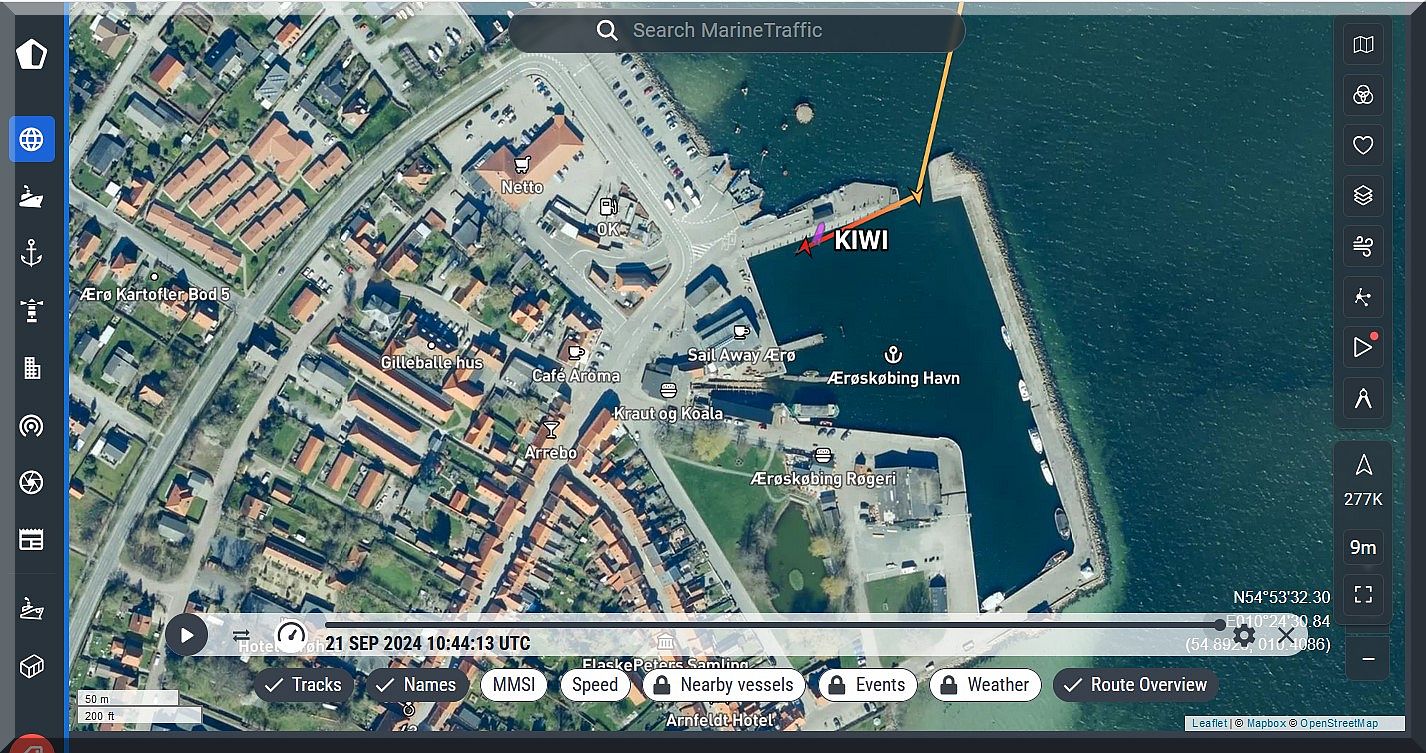
Task: Turn on the Speed label chip
Action: [595, 685]
